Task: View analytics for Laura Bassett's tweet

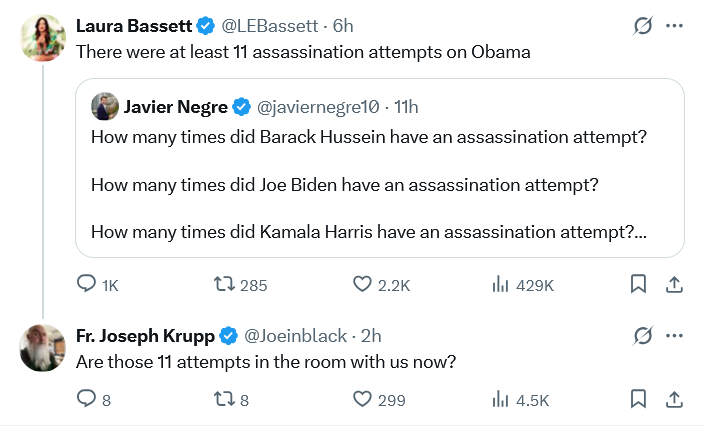Action: 501,285
